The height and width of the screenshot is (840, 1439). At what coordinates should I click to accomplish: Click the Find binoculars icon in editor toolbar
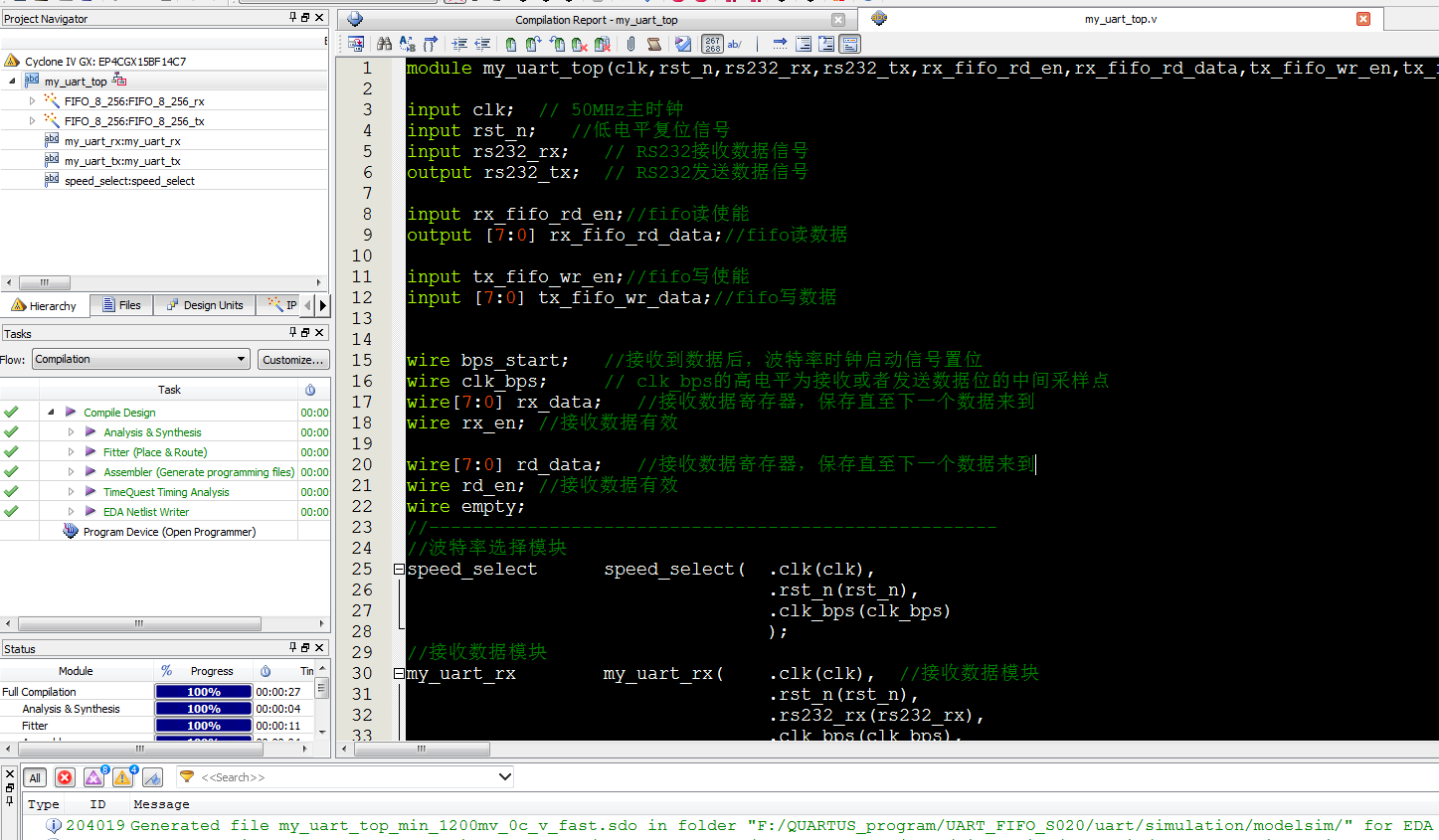pos(384,44)
